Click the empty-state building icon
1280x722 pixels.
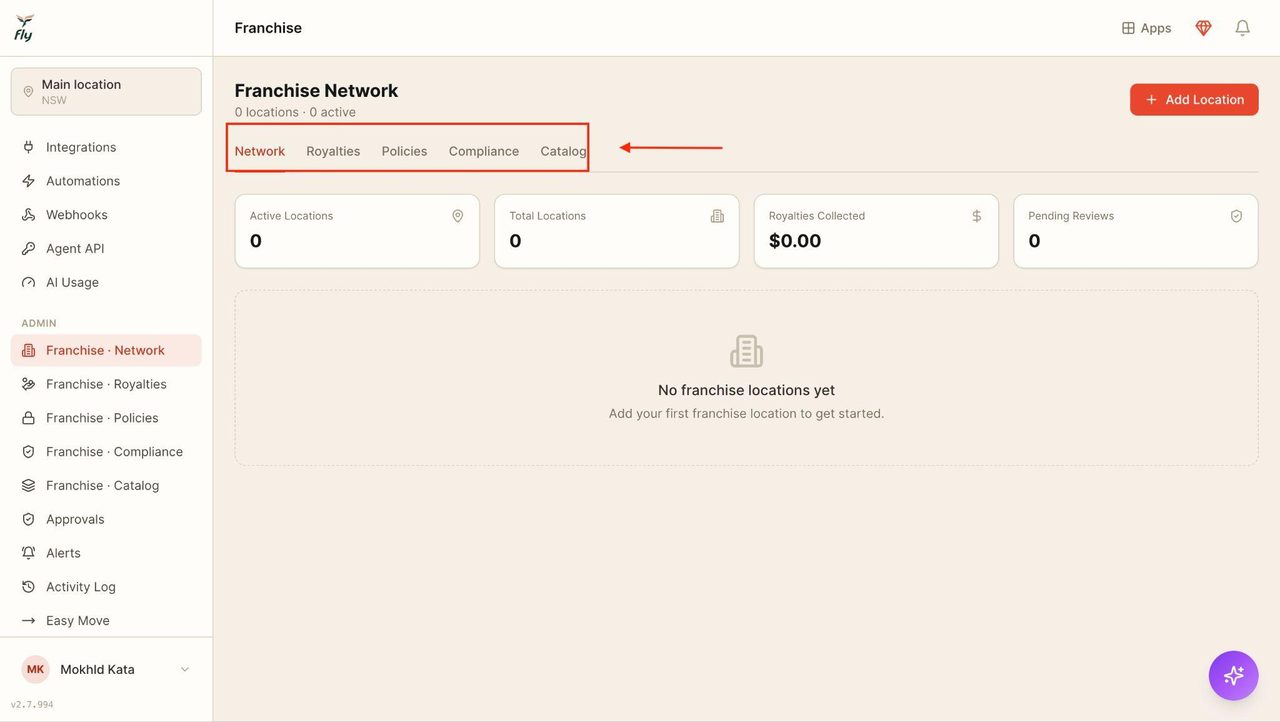point(747,351)
